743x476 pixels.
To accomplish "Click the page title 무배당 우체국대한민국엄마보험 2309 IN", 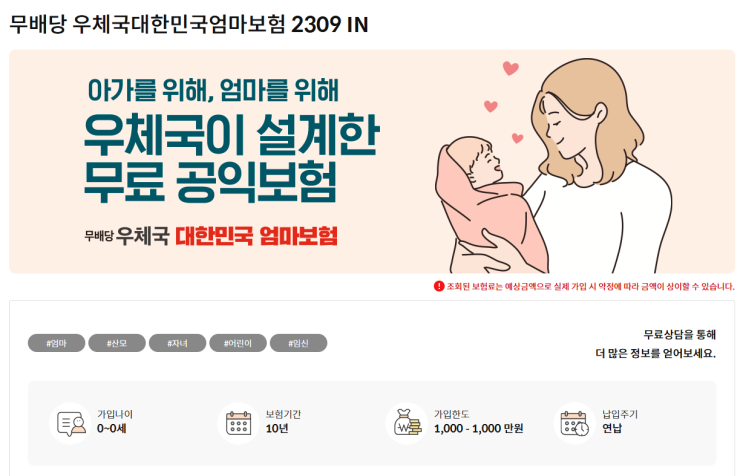I will [x=189, y=25].
